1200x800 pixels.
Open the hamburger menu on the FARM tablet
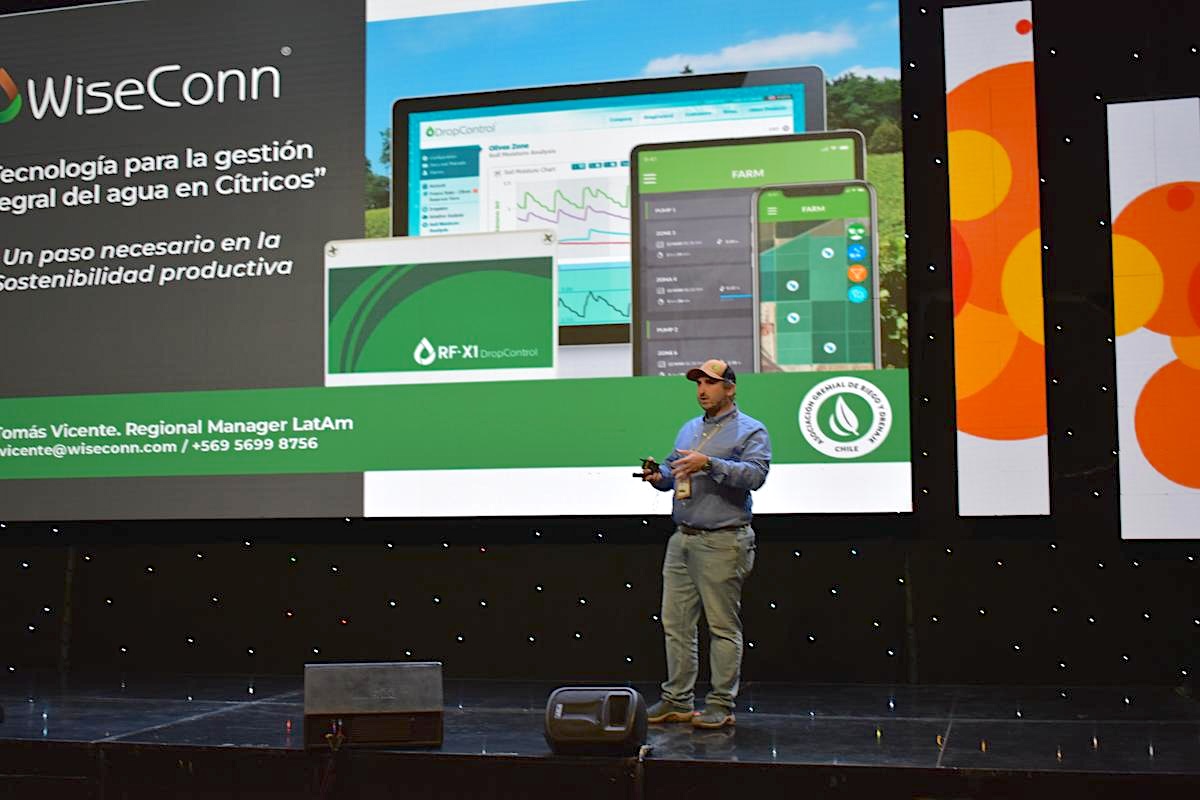650,178
